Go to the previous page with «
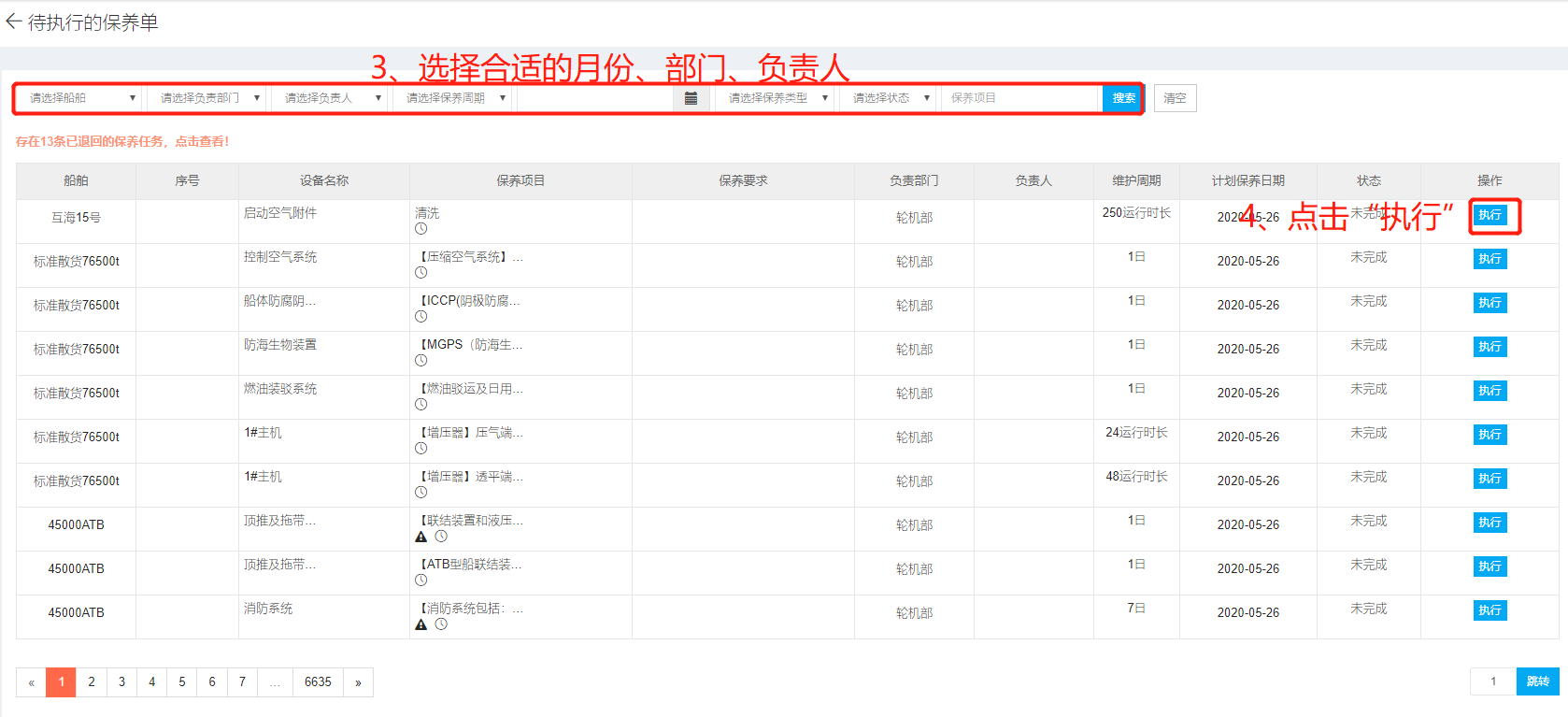This screenshot has height=717, width=1568. coord(31,682)
